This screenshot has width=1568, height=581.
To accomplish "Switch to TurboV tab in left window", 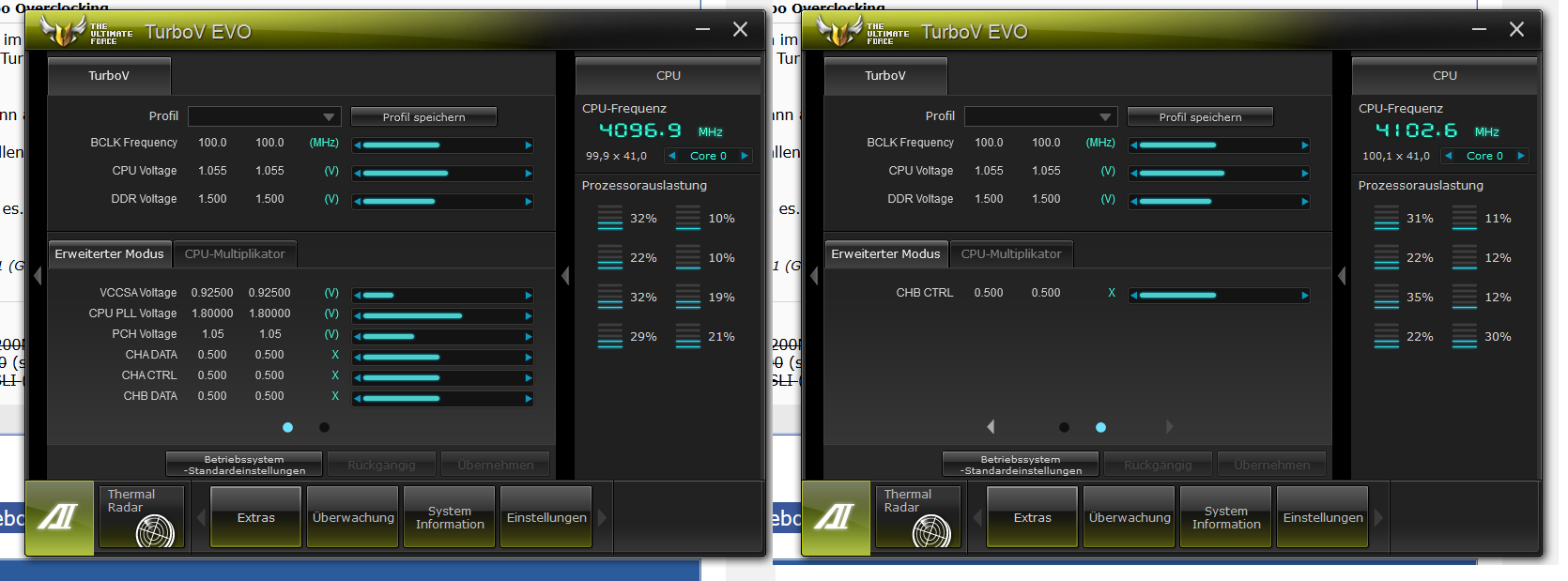I will pyautogui.click(x=109, y=76).
